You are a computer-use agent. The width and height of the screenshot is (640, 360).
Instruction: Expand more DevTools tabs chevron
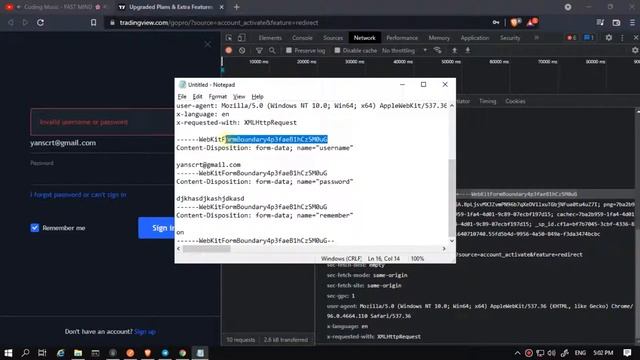[536, 38]
